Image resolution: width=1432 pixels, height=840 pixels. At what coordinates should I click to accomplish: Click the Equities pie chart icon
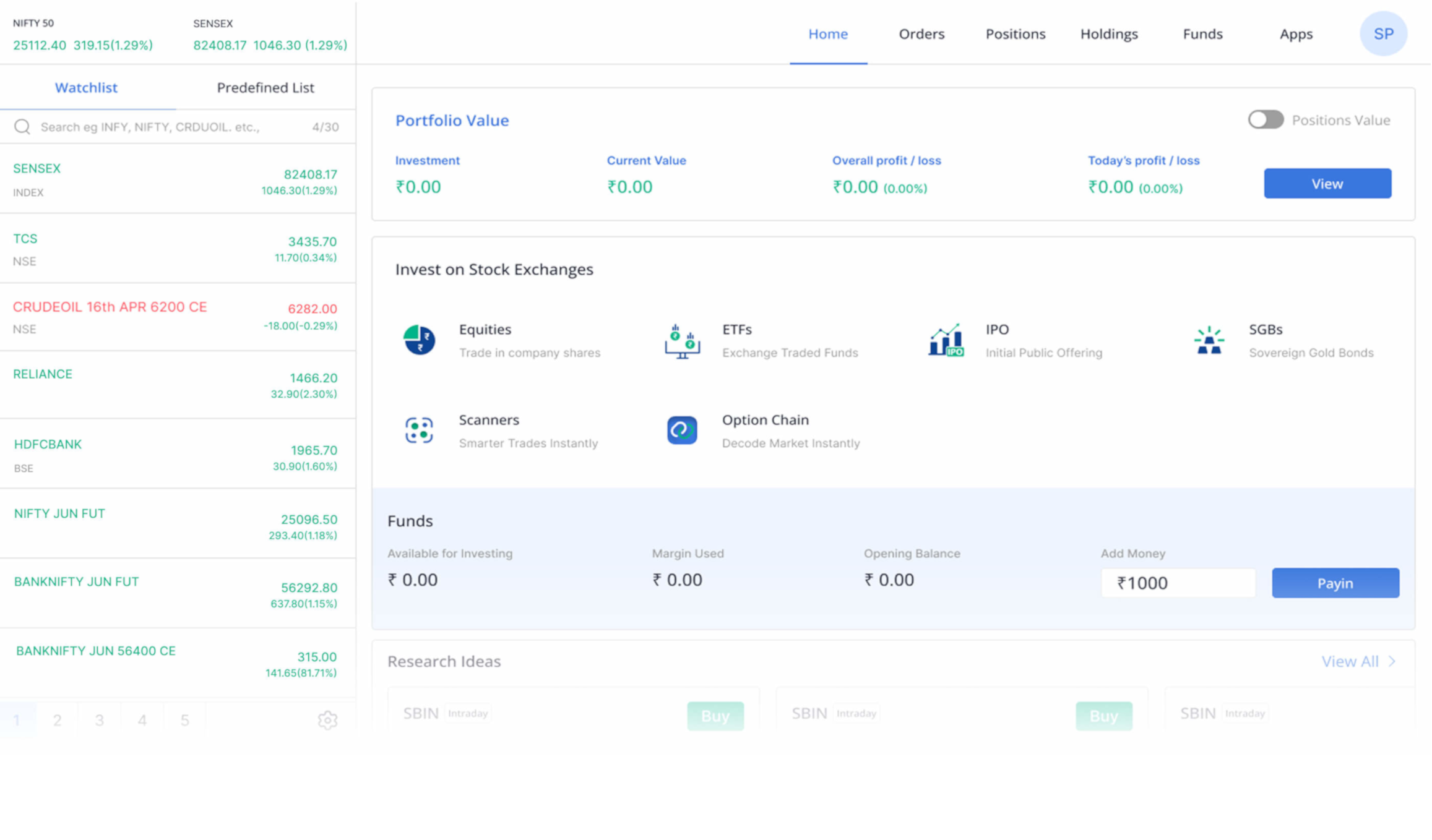[419, 340]
